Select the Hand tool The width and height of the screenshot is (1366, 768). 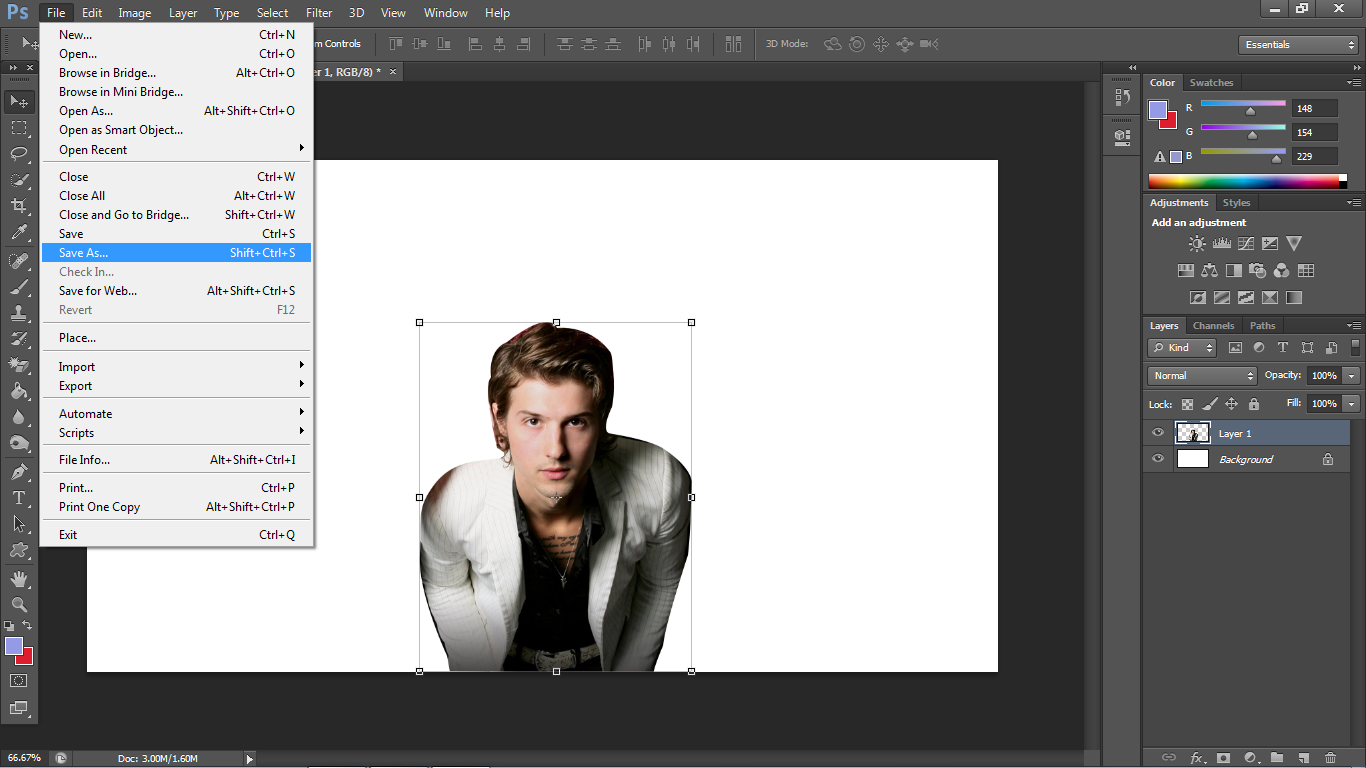[19, 578]
